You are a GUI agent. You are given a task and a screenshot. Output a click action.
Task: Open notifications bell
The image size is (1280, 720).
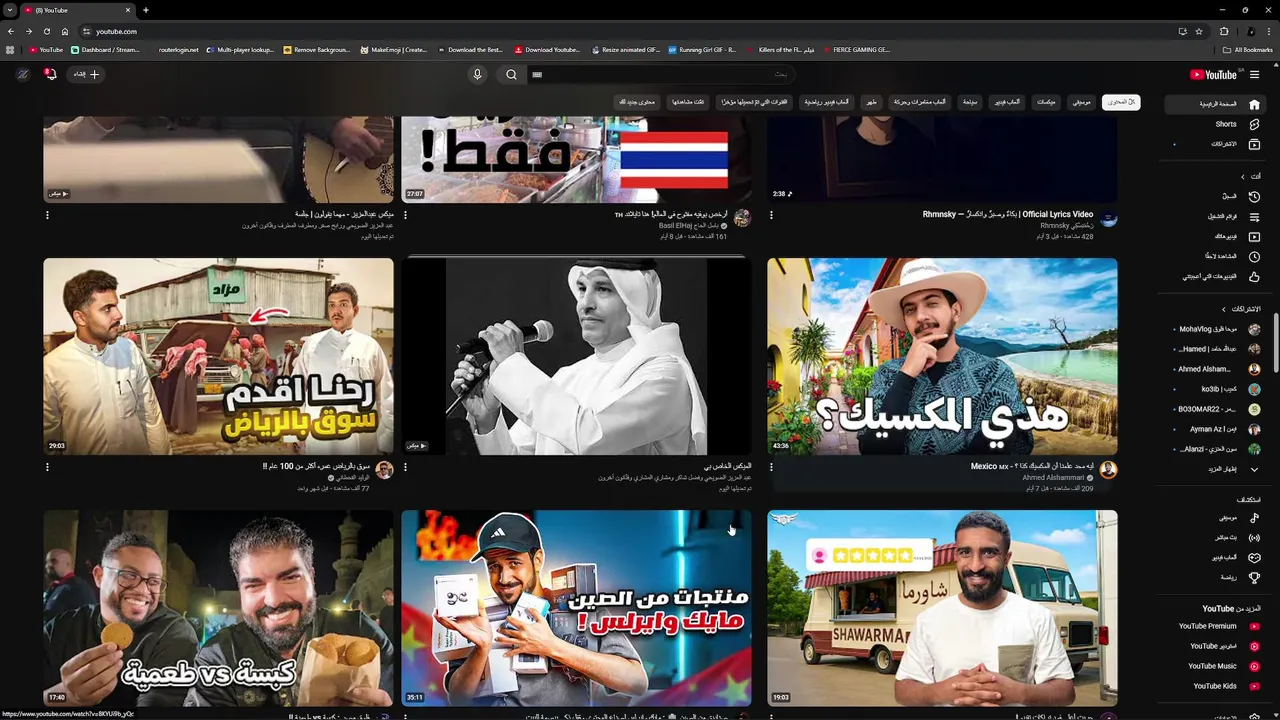point(49,73)
